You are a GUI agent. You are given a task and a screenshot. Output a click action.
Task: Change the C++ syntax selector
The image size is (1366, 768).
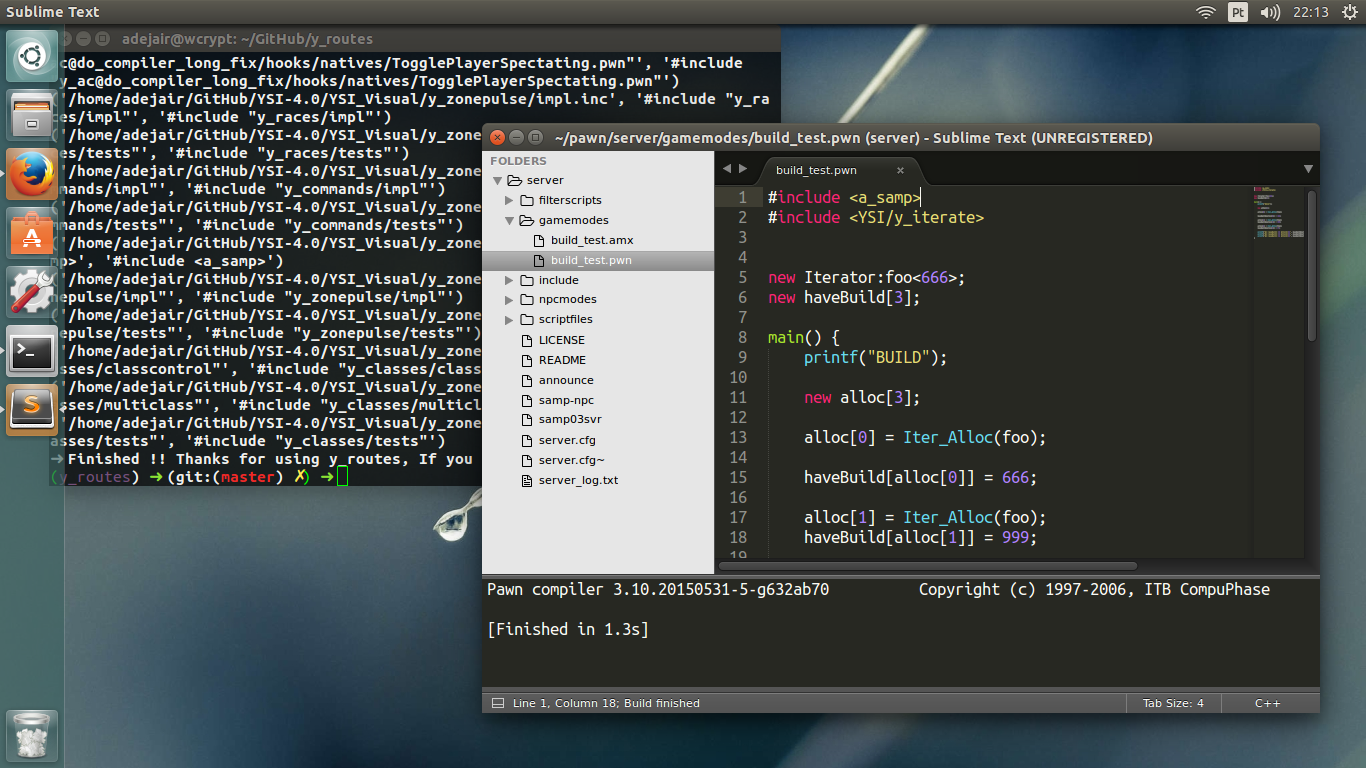pos(1267,703)
